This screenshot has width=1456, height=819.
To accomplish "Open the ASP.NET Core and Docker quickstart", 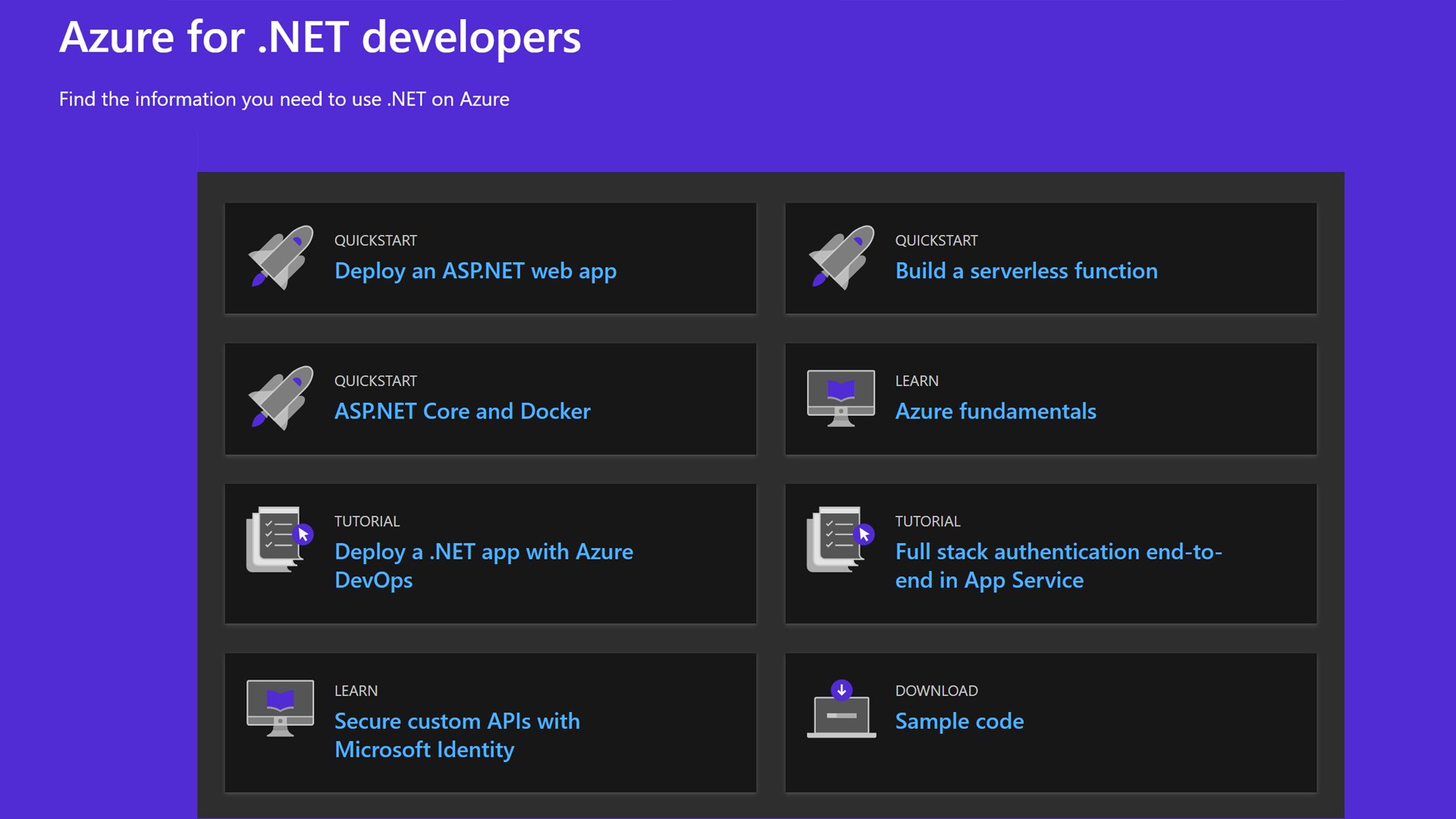I will [x=463, y=411].
